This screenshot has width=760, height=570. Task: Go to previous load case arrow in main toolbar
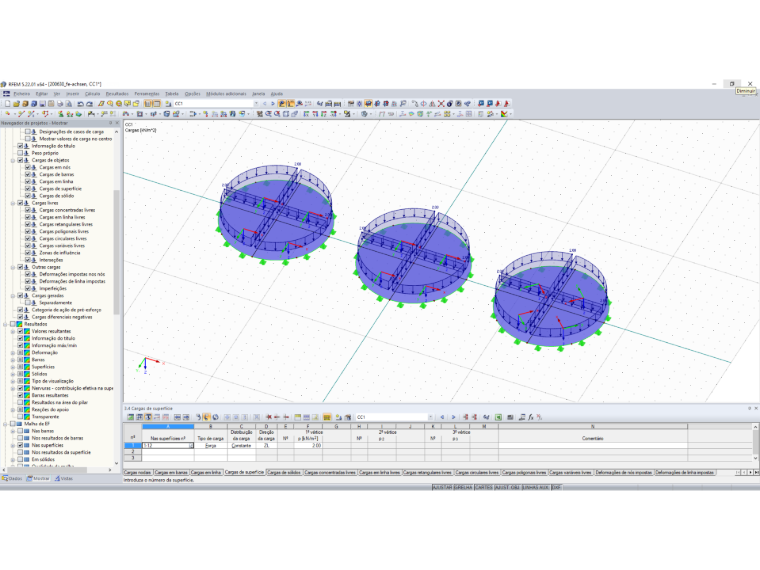coord(265,104)
